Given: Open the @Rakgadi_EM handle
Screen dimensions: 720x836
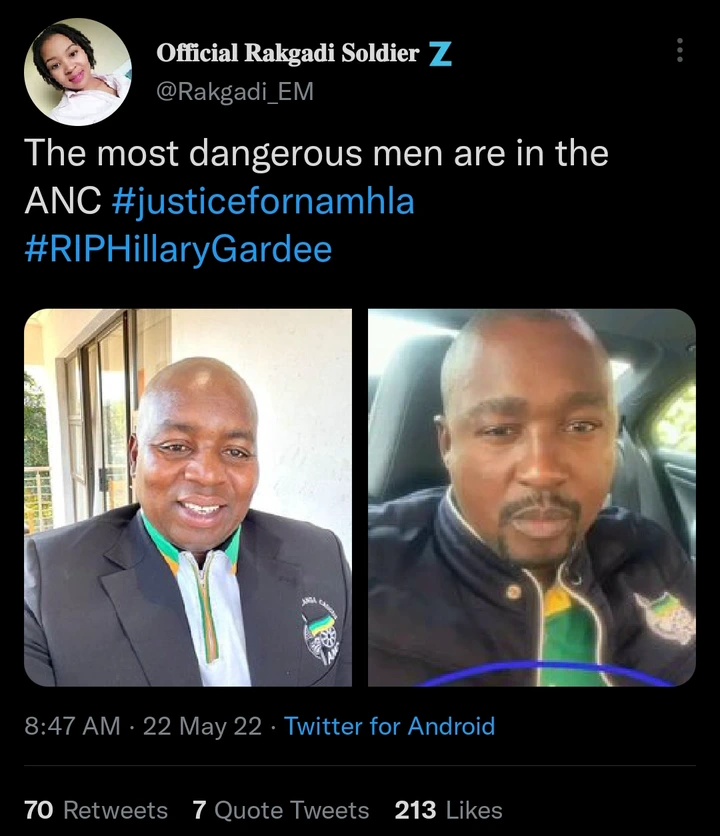Looking at the screenshot, I should coord(235,92).
